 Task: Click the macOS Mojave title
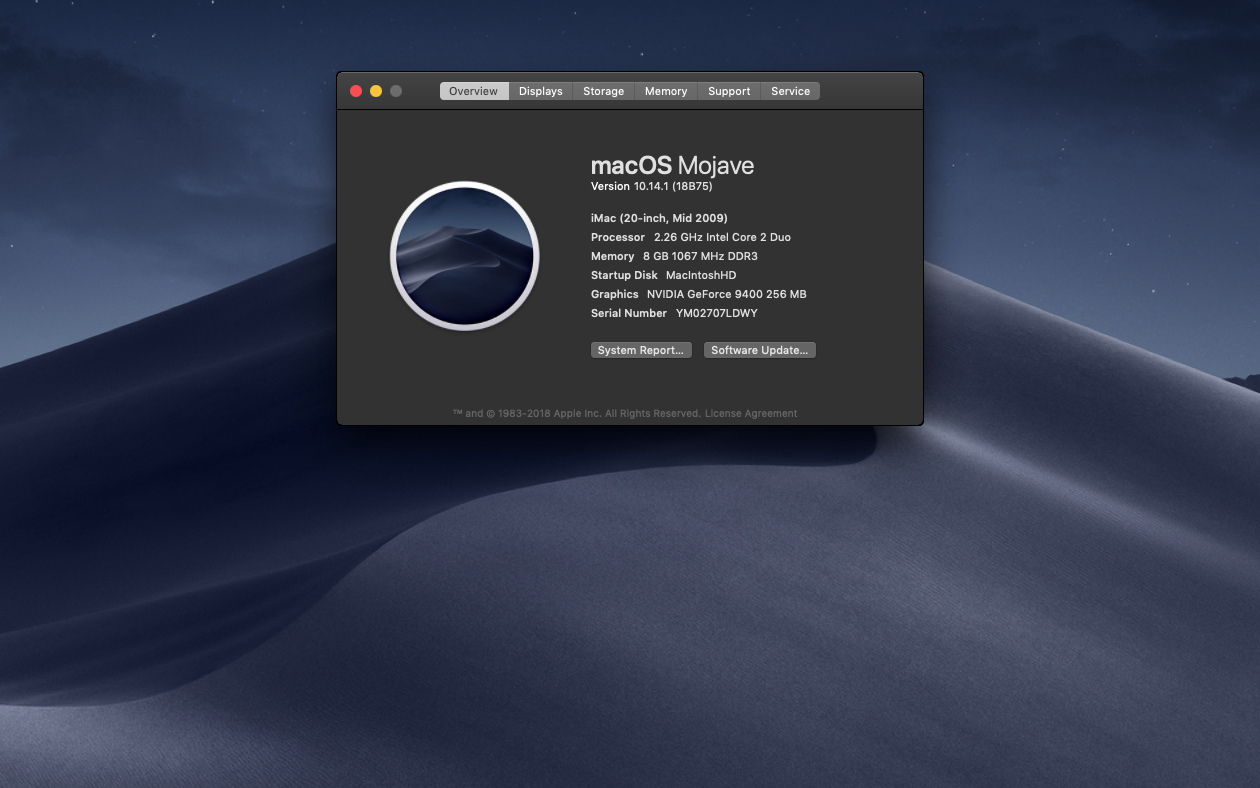(x=672, y=165)
